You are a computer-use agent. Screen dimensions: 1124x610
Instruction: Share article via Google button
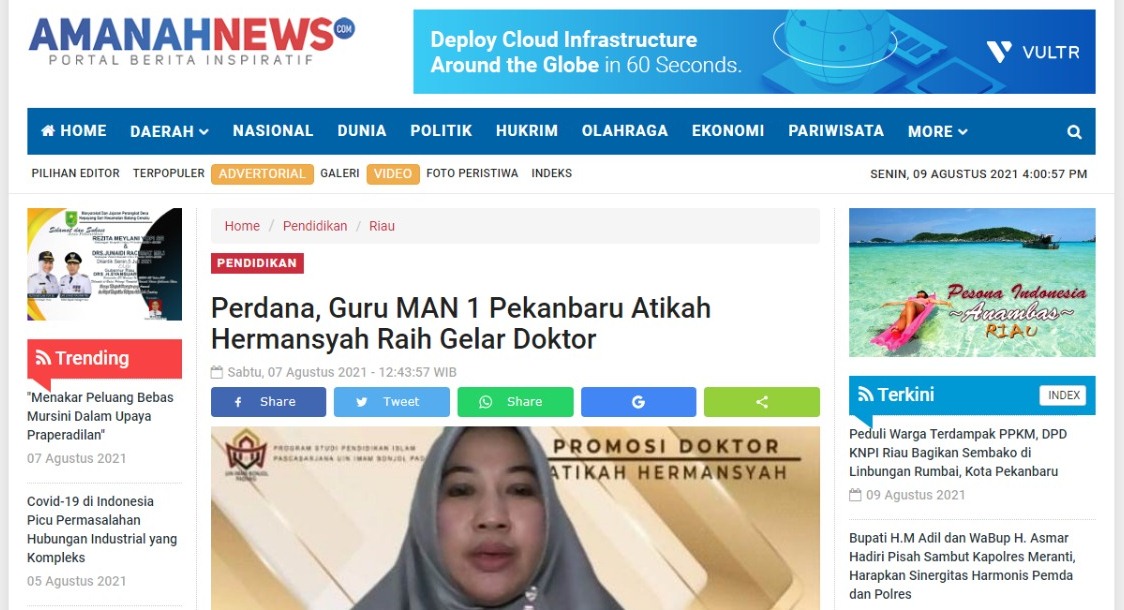638,402
